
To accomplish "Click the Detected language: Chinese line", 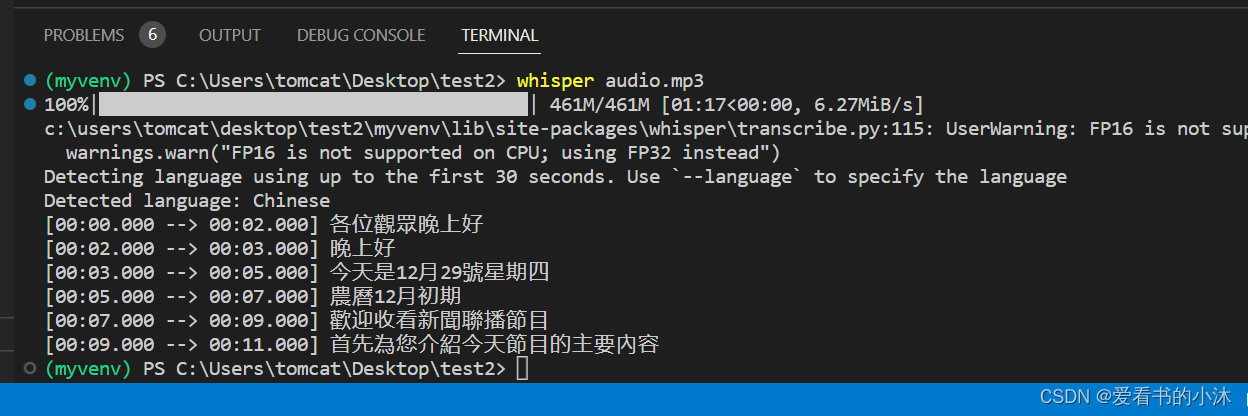I will (x=187, y=201).
